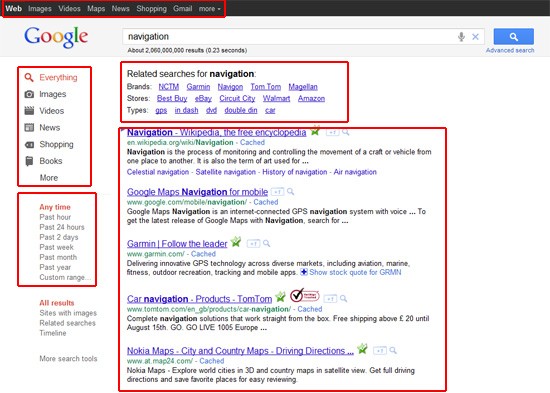Filter results to Past week

pyautogui.click(x=56, y=247)
